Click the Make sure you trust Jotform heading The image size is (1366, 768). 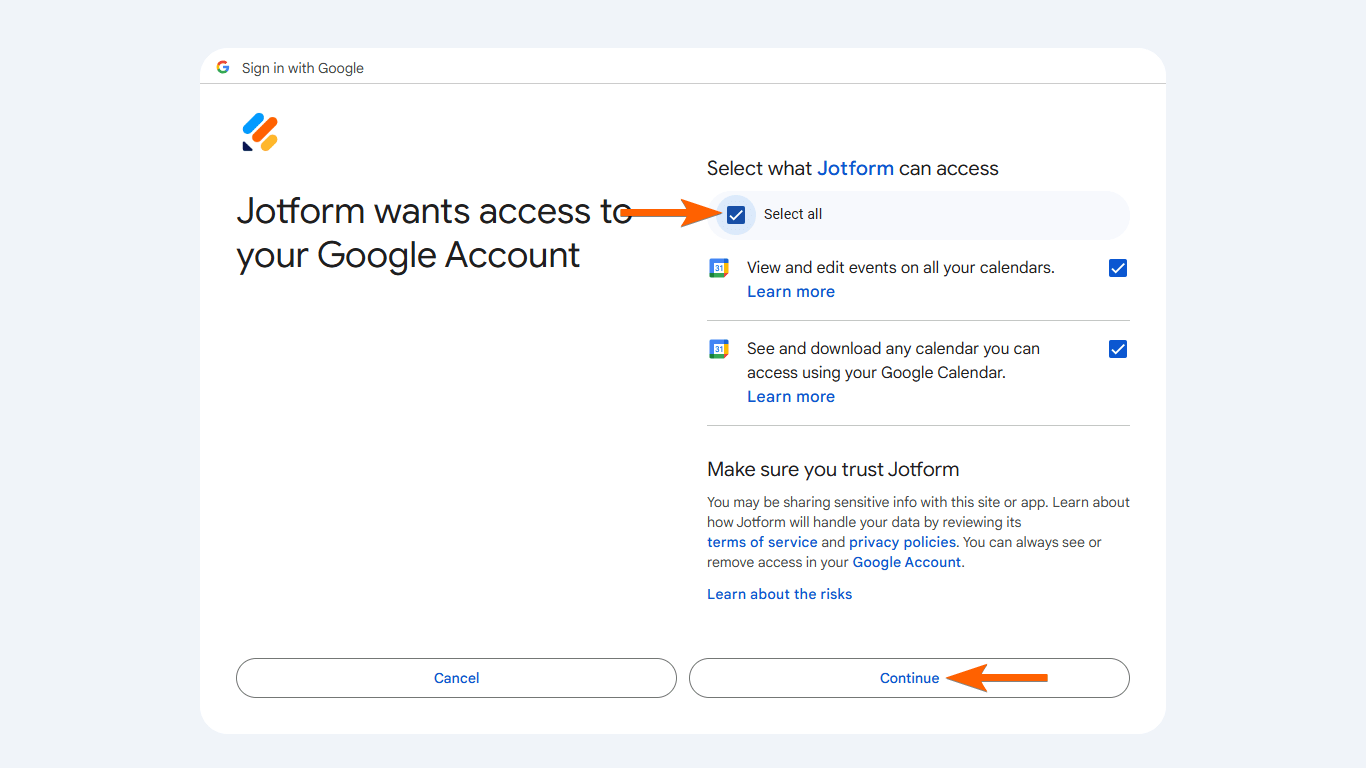[x=835, y=469]
